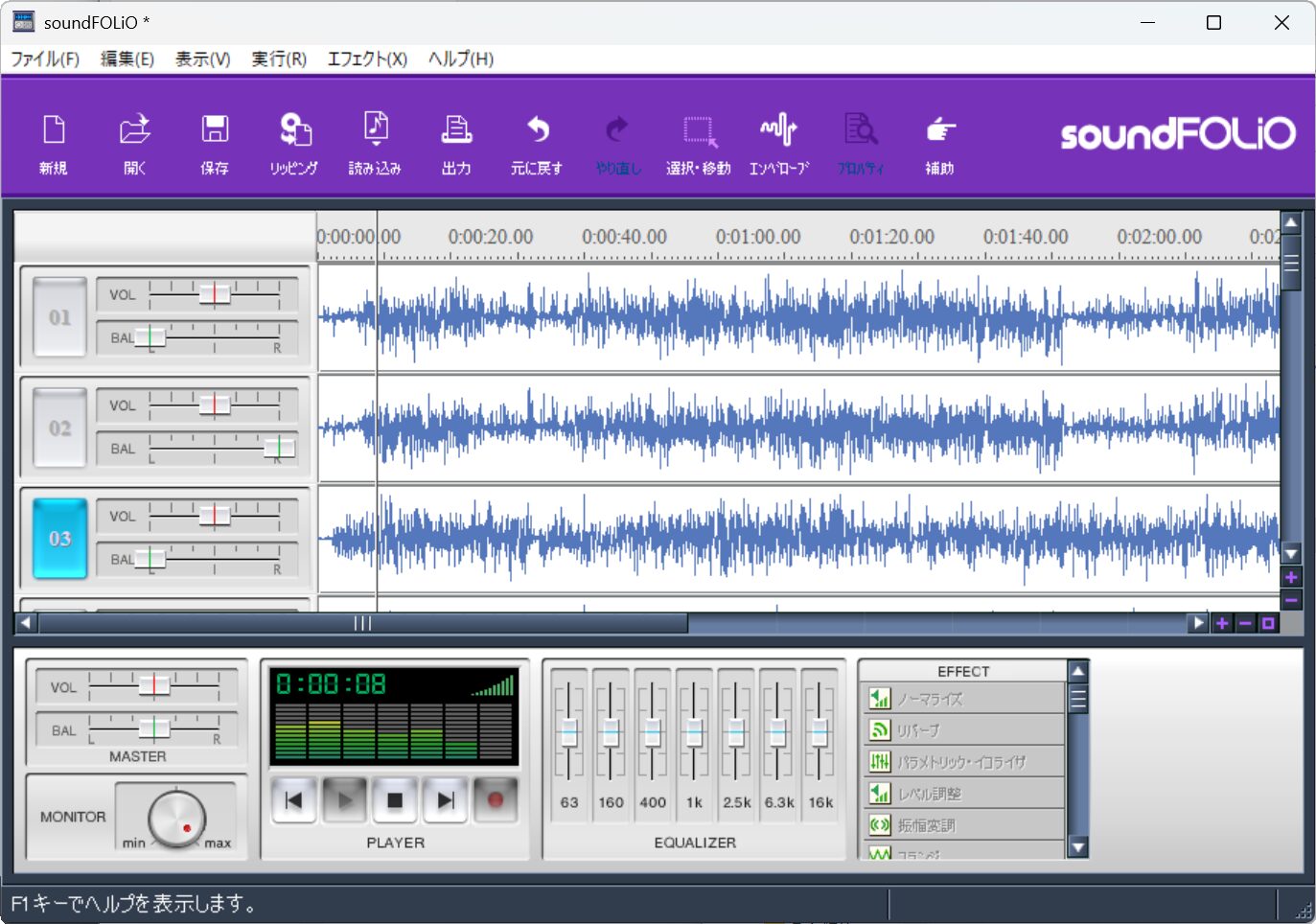Apply the リバーブ effect
Screen dimensions: 1316x924
(963, 730)
